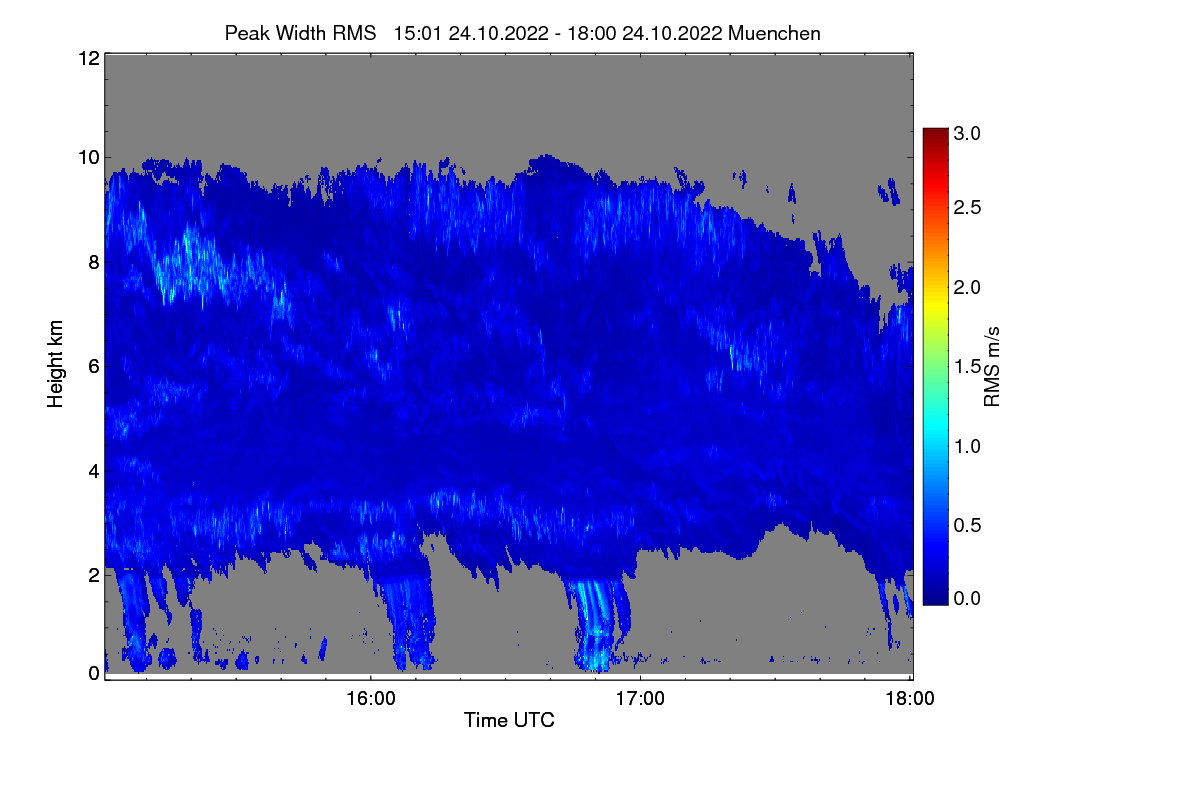
Task: Click the '16:00' time axis label
Action: 370,700
